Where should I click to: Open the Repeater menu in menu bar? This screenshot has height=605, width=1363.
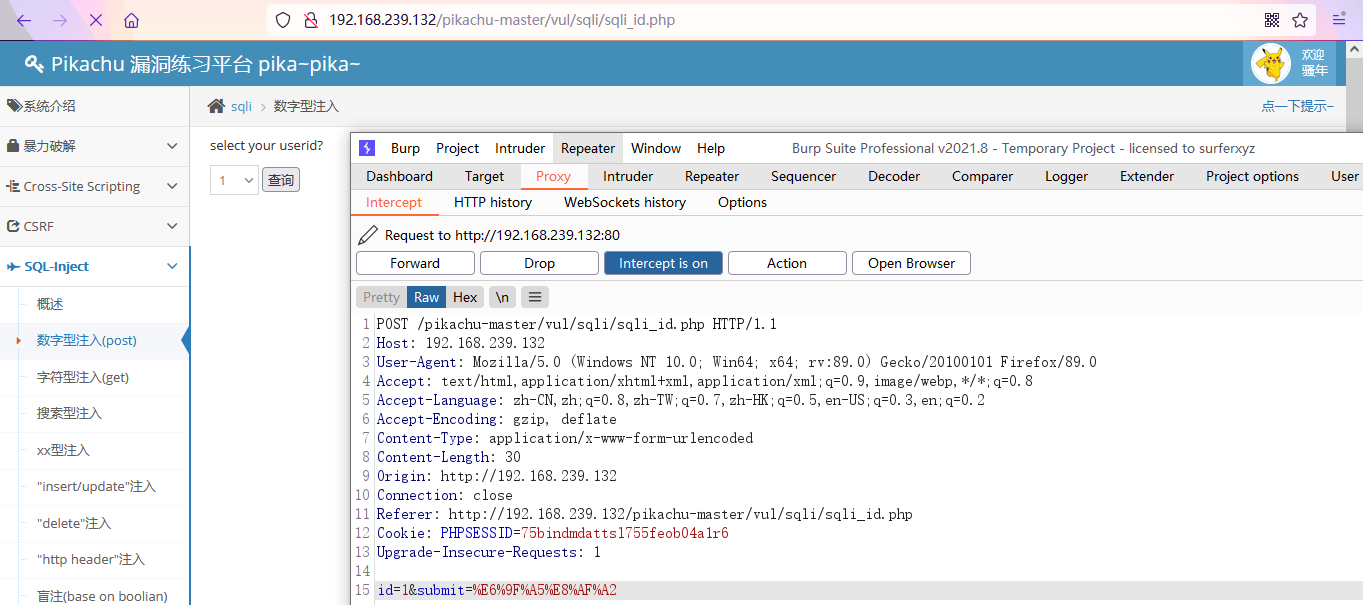point(588,148)
